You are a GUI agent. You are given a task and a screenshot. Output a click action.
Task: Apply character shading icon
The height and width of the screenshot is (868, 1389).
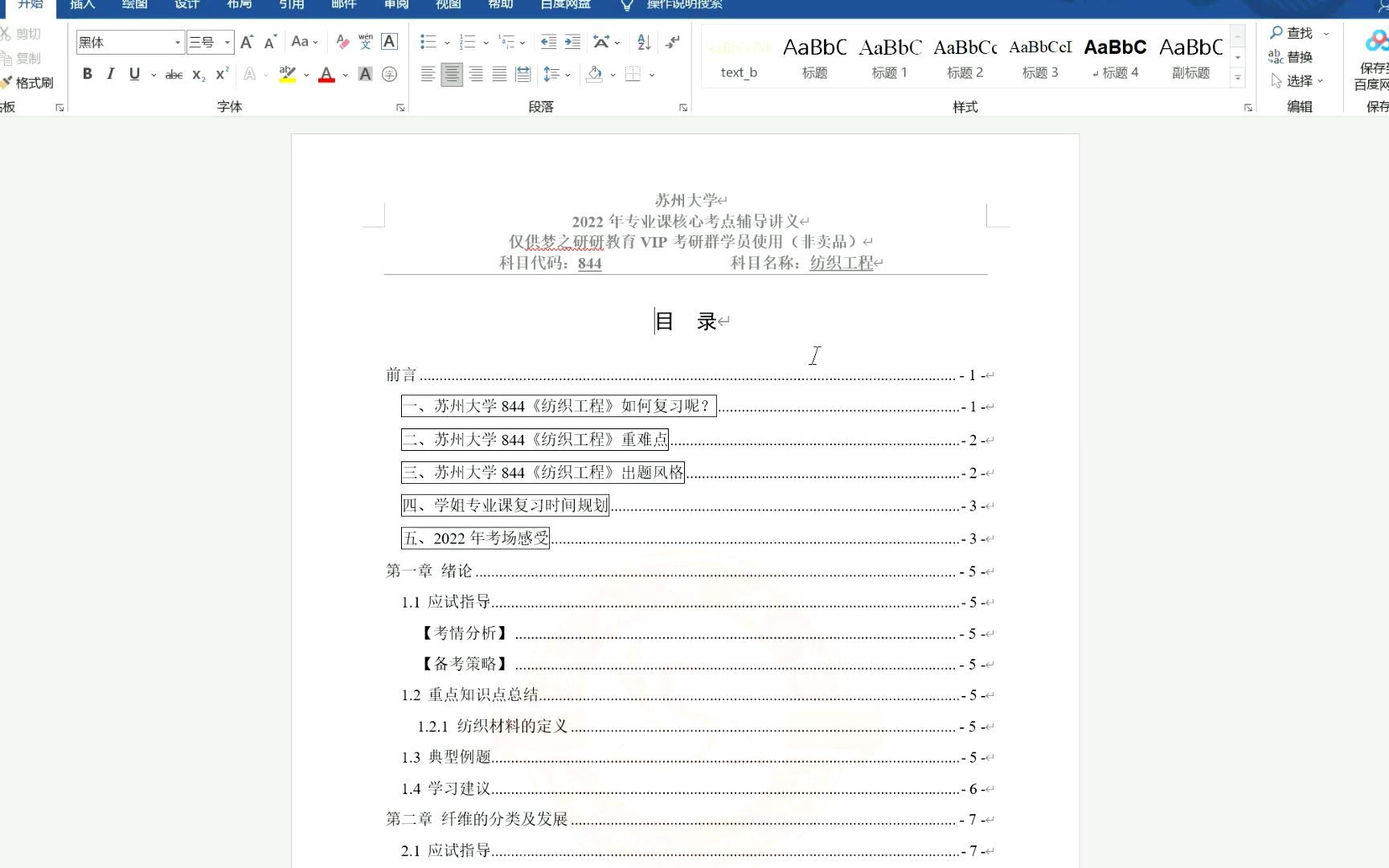(x=365, y=75)
